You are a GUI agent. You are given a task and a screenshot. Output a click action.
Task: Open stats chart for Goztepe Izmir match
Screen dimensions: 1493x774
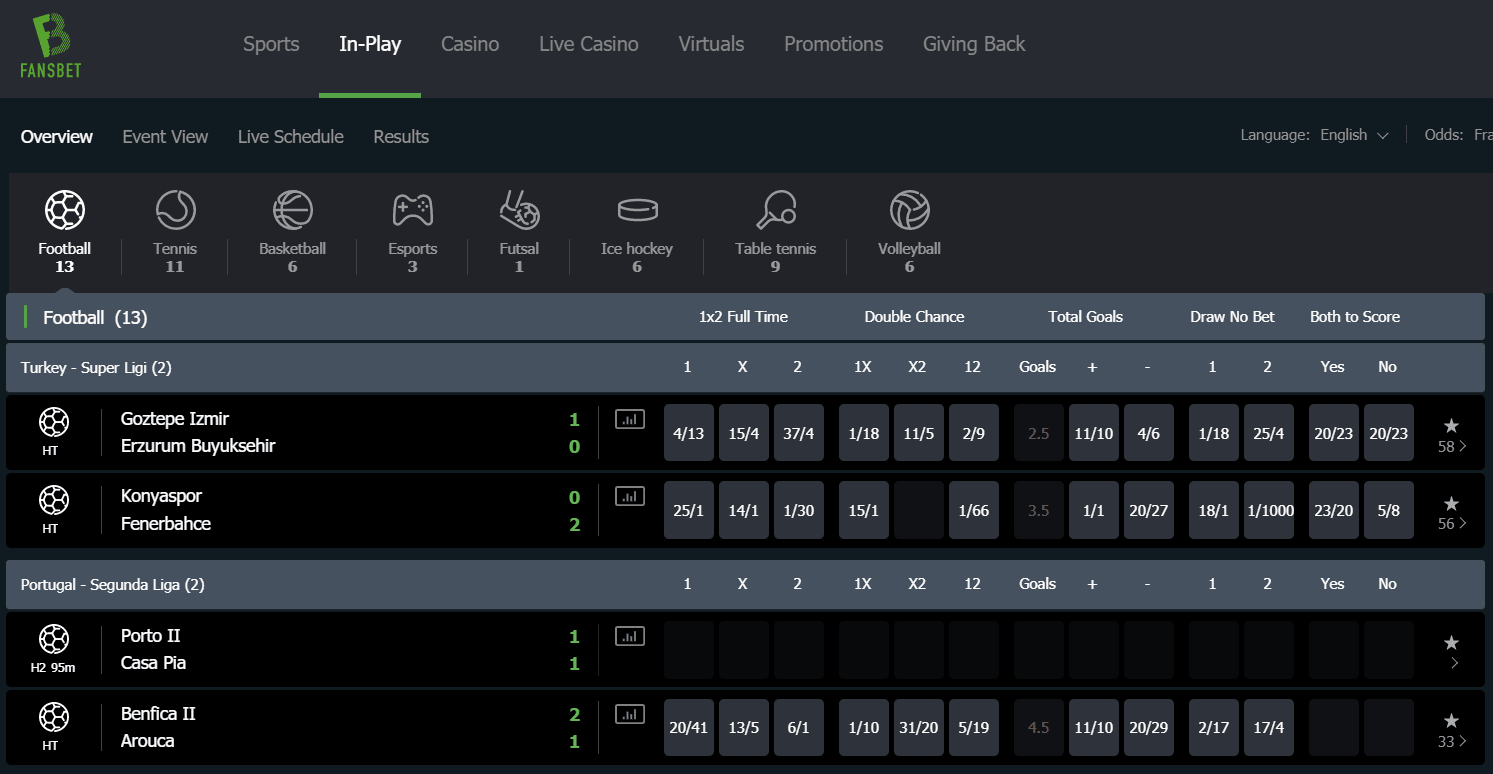pos(630,418)
